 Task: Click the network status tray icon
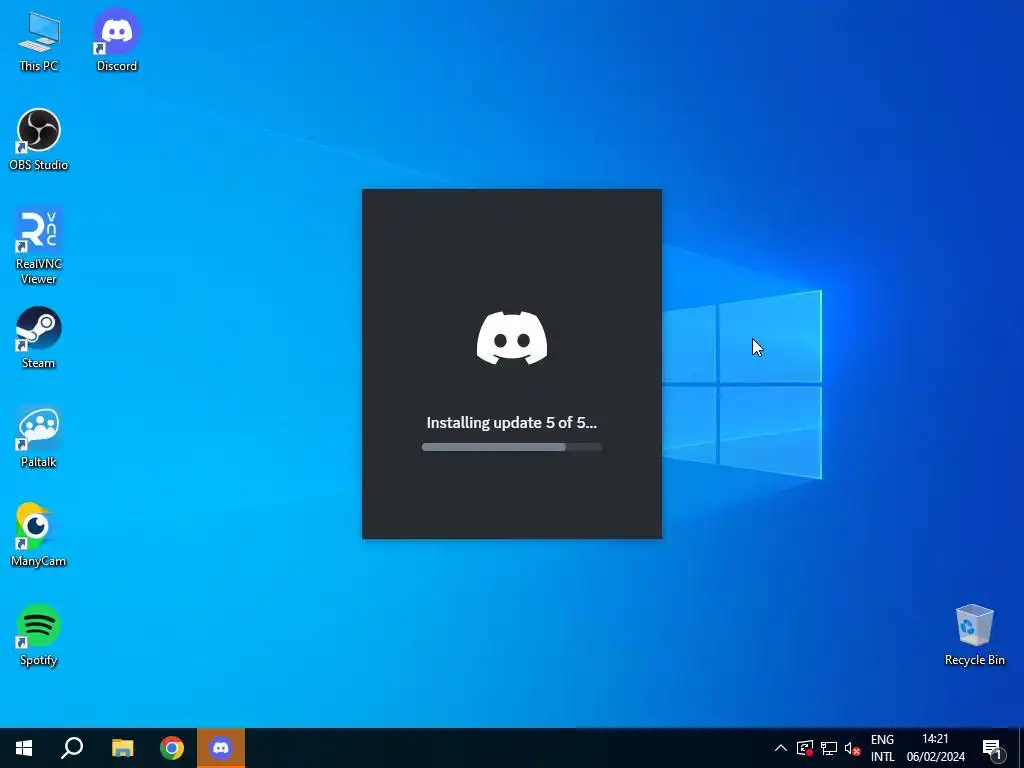coord(829,748)
